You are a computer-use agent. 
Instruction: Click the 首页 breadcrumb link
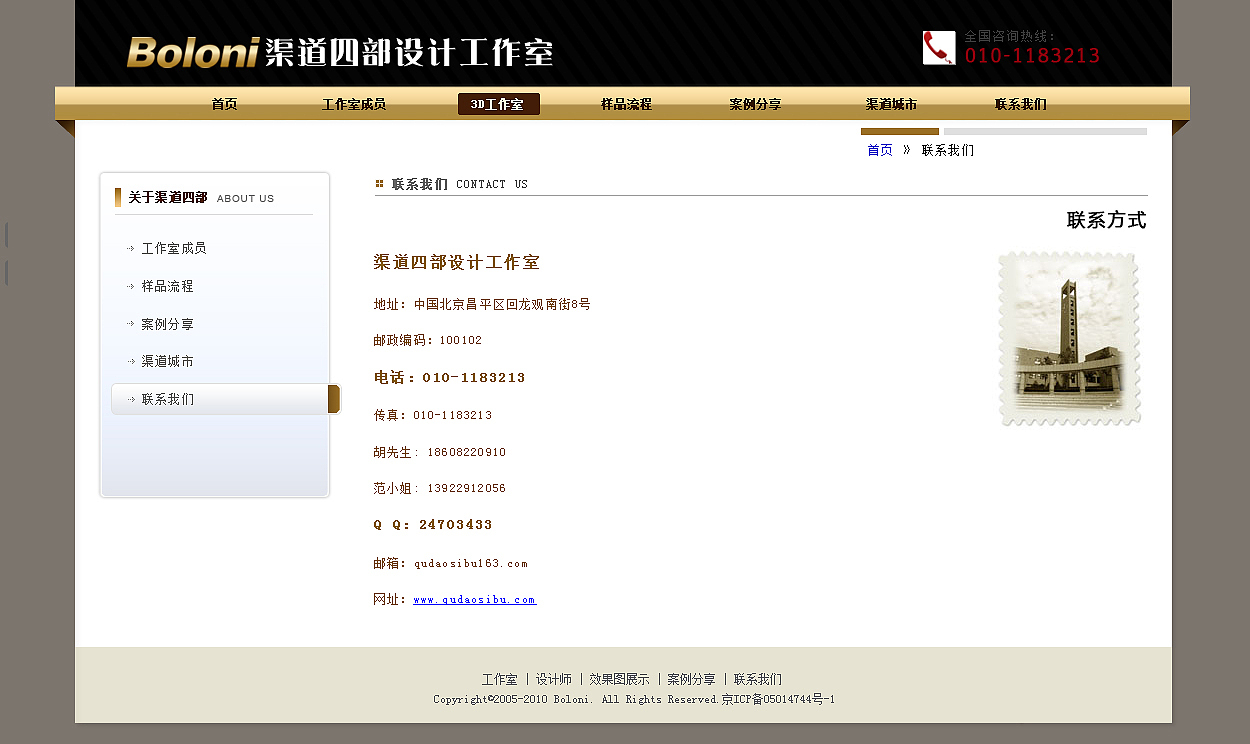click(x=880, y=150)
